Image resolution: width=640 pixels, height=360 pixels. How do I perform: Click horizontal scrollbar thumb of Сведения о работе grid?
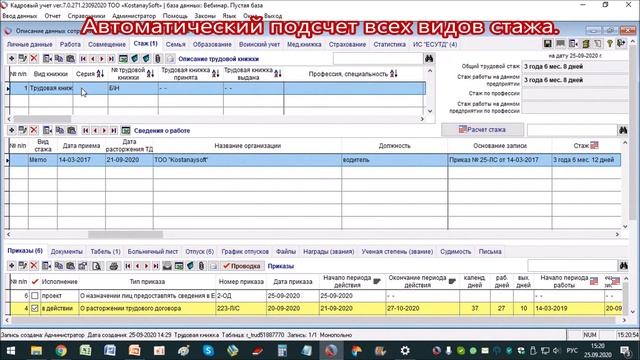pyautogui.click(x=126, y=234)
